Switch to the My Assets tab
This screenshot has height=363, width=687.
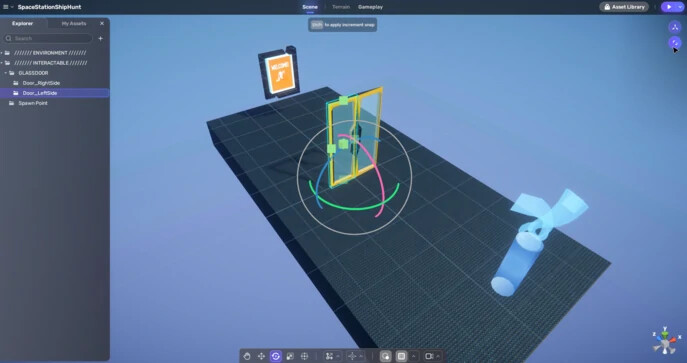(x=74, y=24)
